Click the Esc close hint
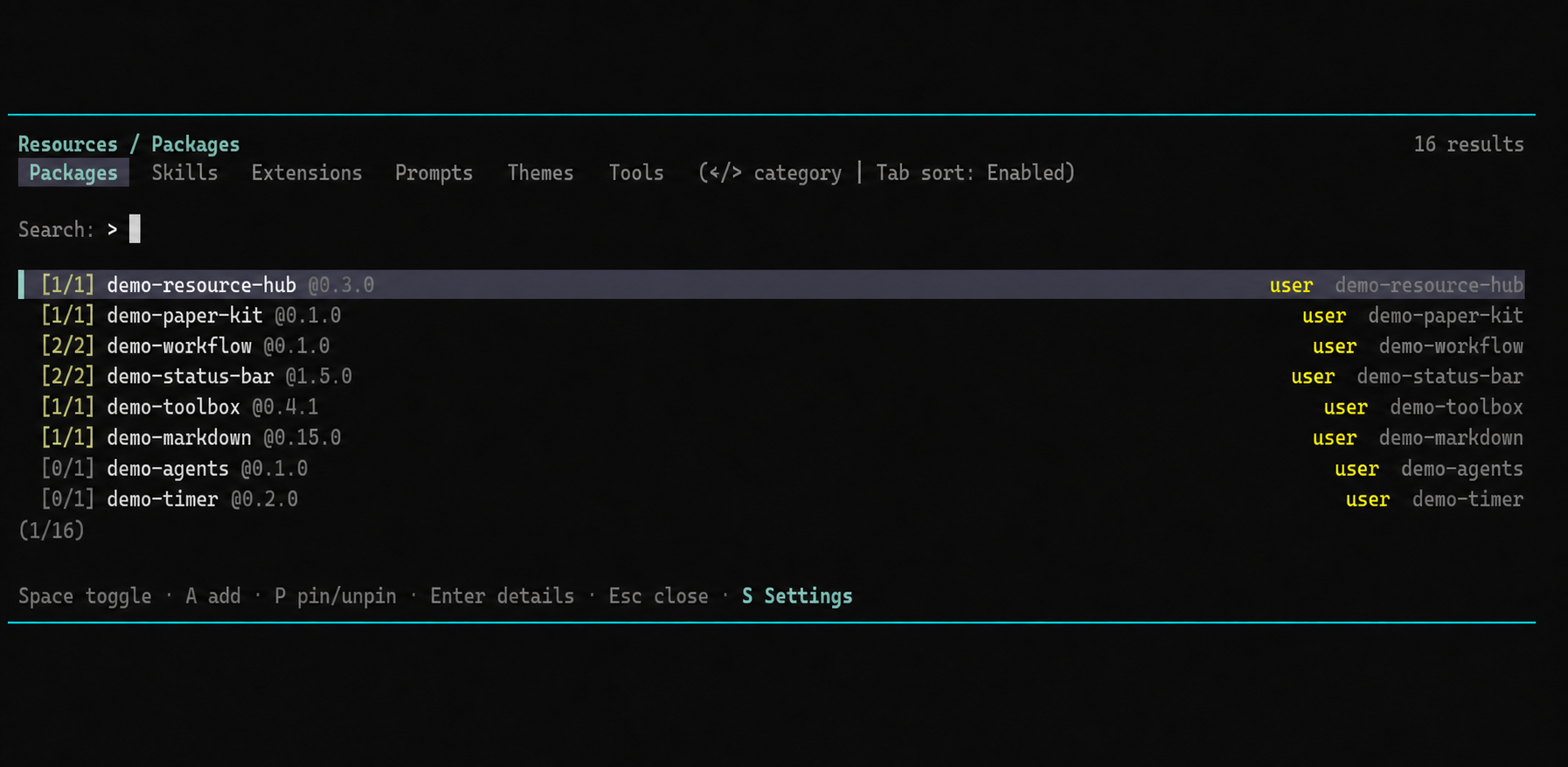This screenshot has width=1568, height=767. coord(658,596)
